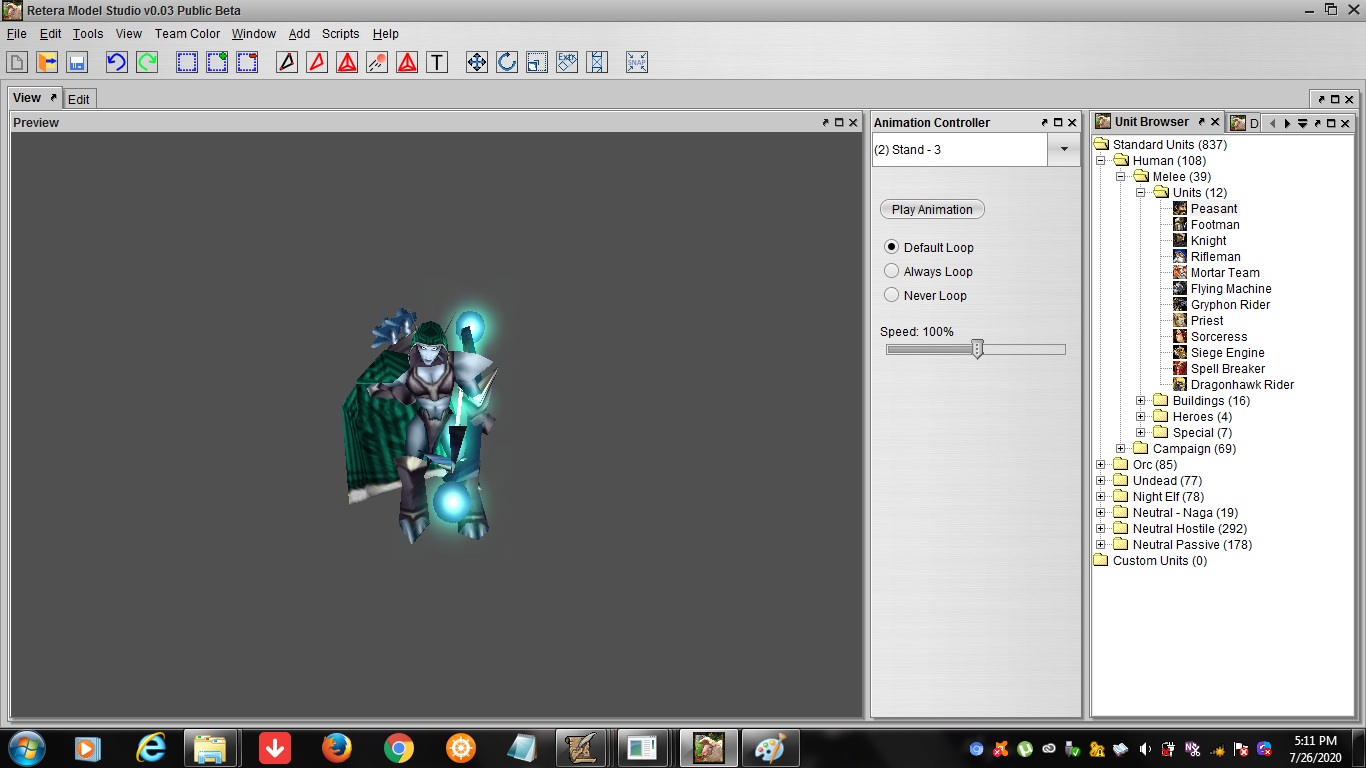Activate the Extend tool
Viewport: 1366px width, 768px height.
(597, 62)
